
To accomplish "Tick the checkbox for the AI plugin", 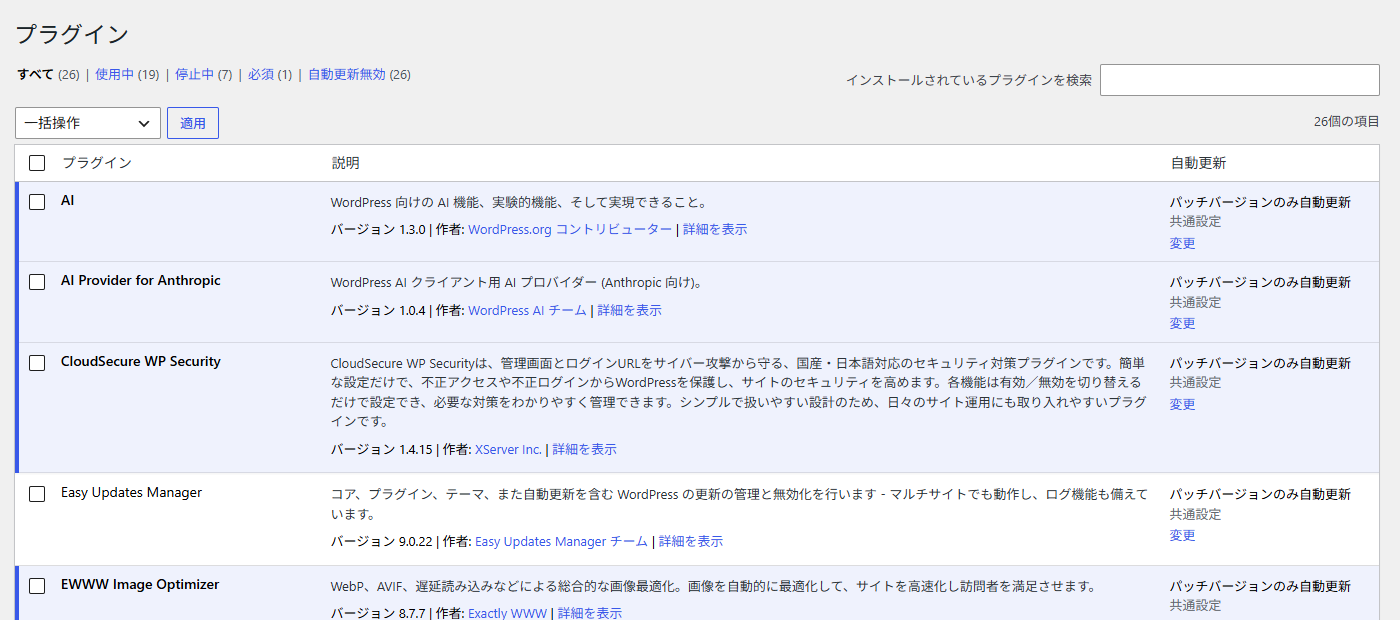I will (x=37, y=202).
